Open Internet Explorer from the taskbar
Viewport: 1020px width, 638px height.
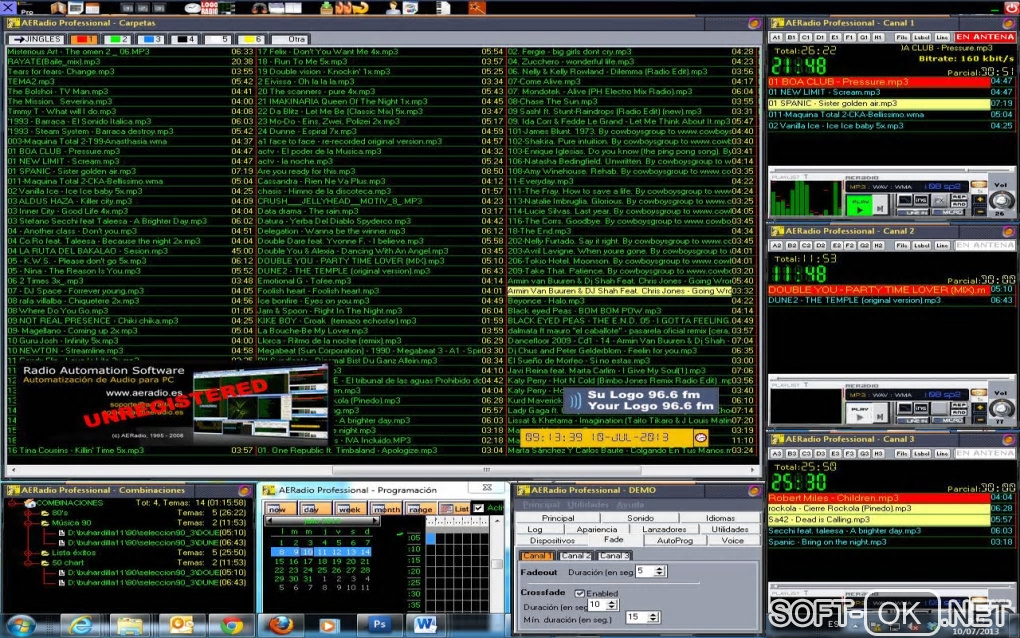coord(81,625)
